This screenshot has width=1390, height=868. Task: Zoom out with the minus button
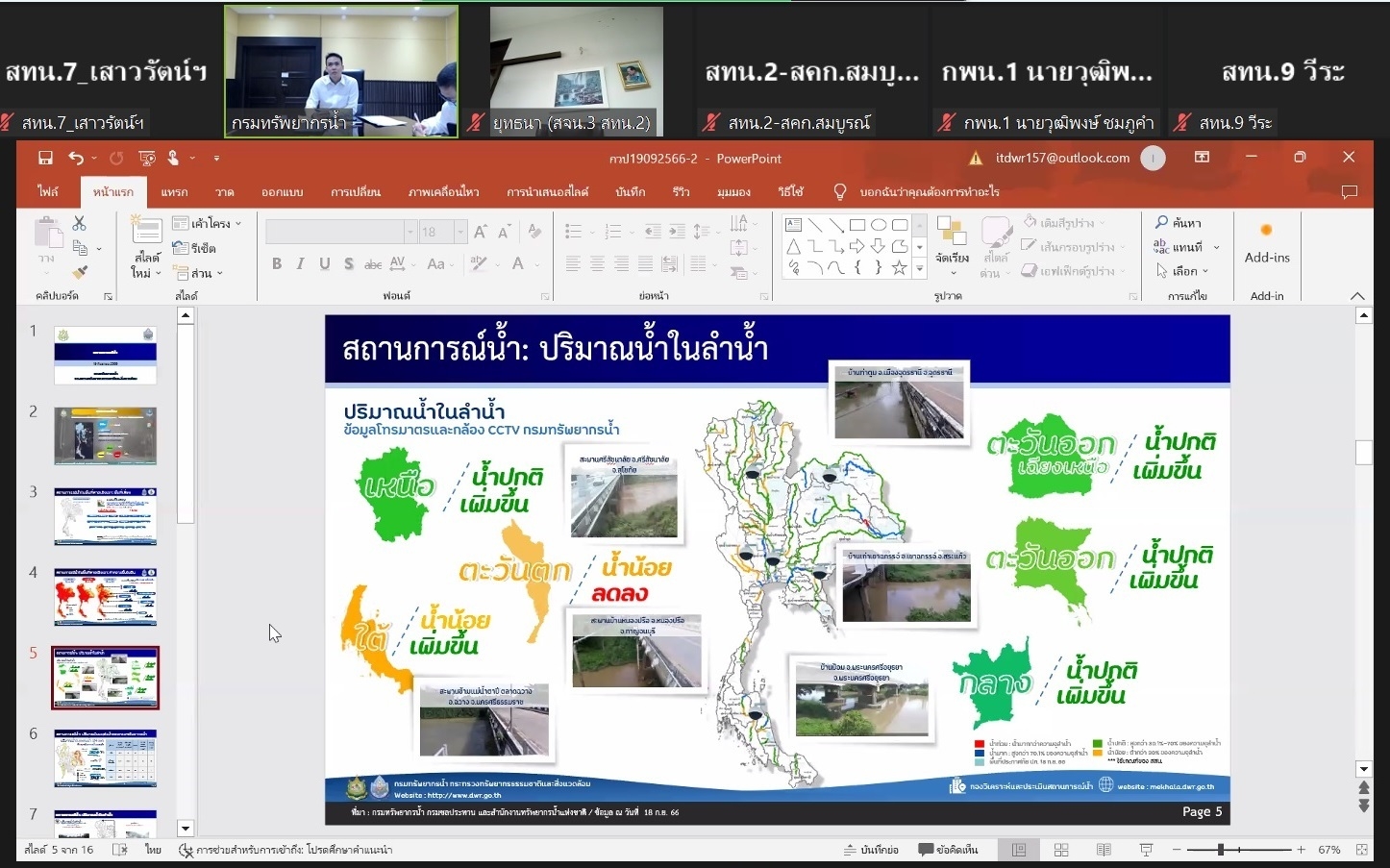(x=1176, y=850)
